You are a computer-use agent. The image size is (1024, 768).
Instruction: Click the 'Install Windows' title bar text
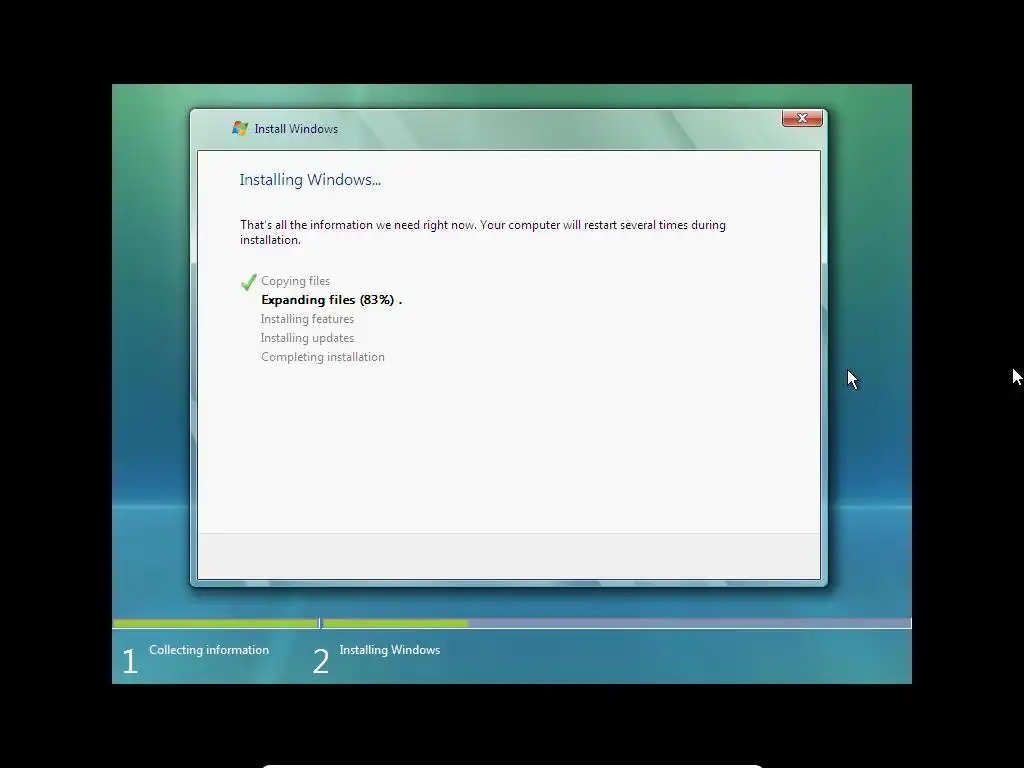pyautogui.click(x=296, y=129)
